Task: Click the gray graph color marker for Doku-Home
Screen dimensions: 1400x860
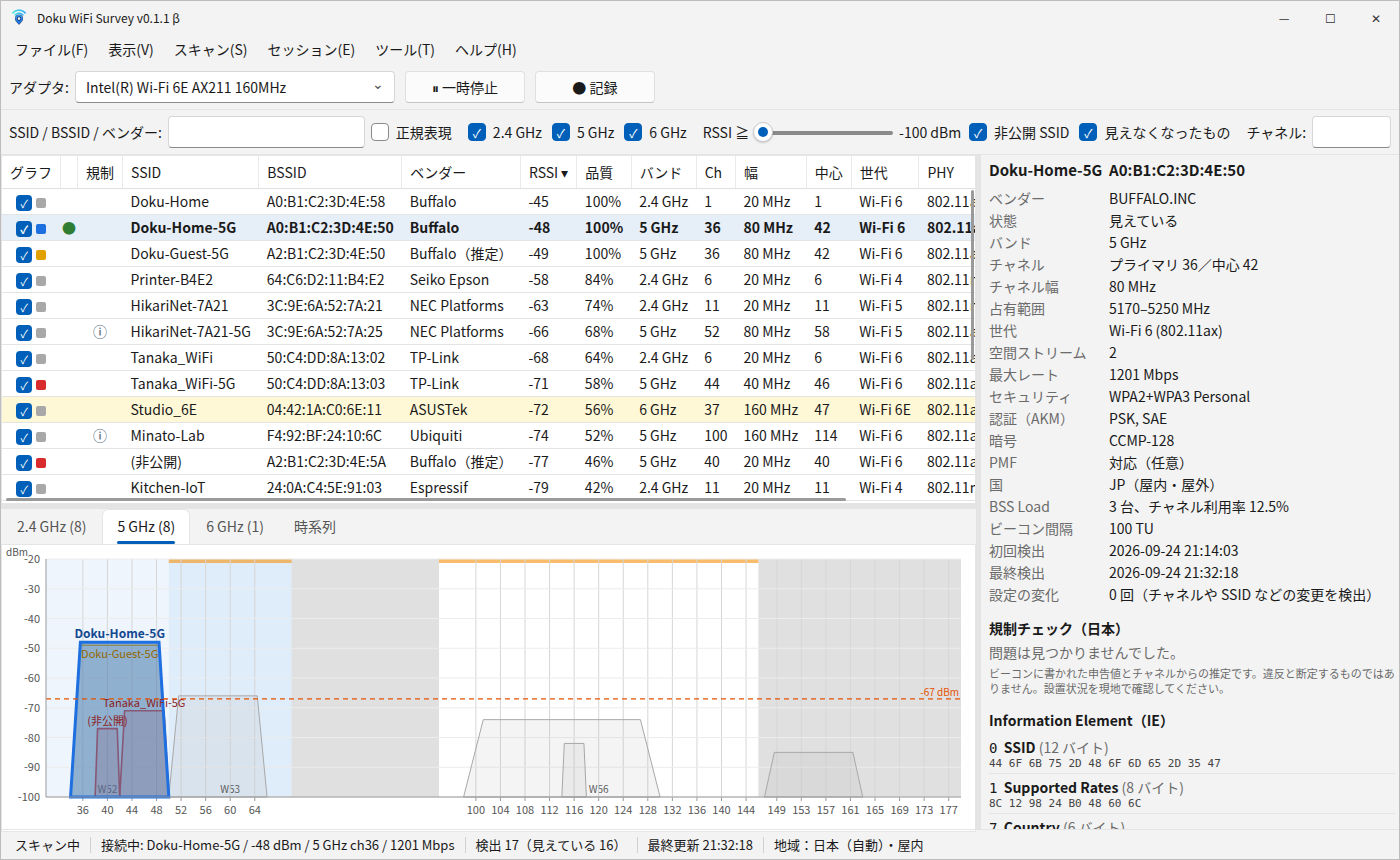Action: [41, 203]
